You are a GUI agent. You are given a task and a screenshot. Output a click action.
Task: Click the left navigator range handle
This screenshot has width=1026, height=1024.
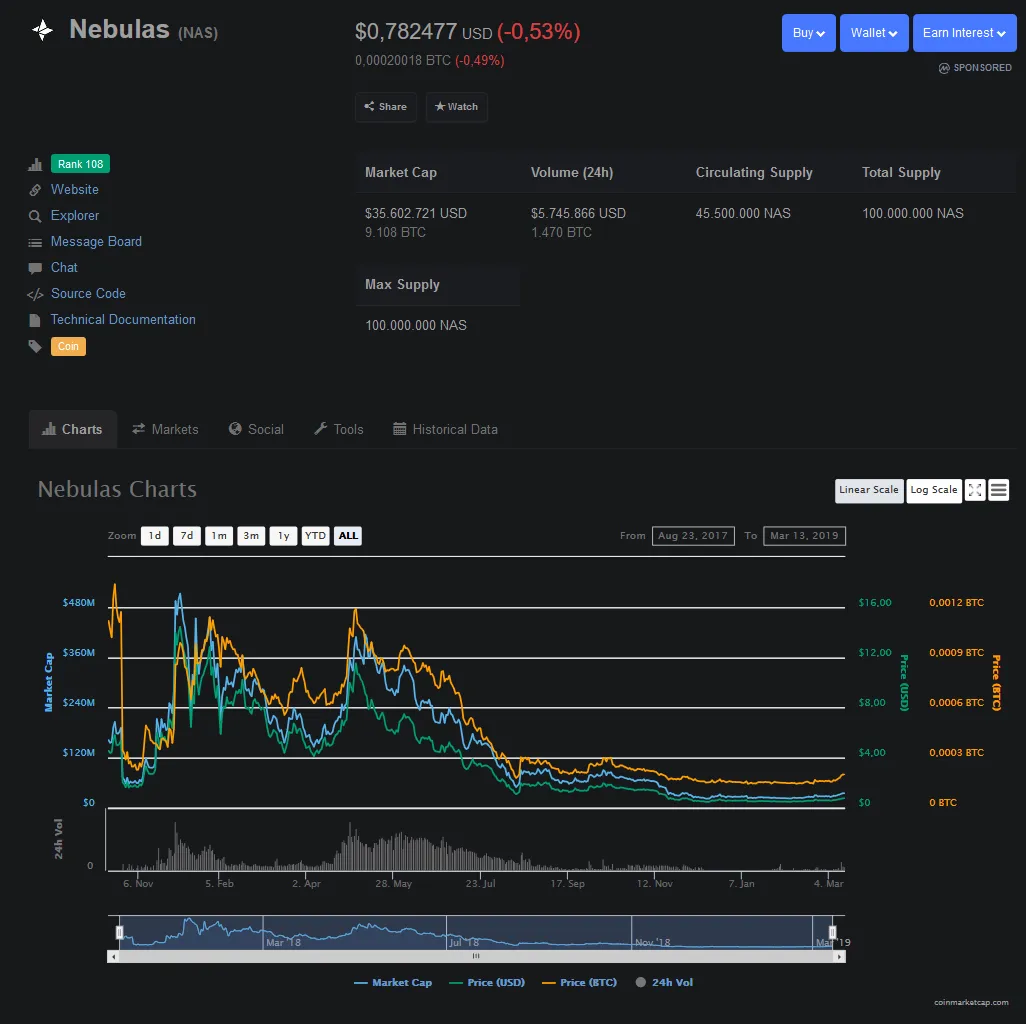pyautogui.click(x=120, y=932)
